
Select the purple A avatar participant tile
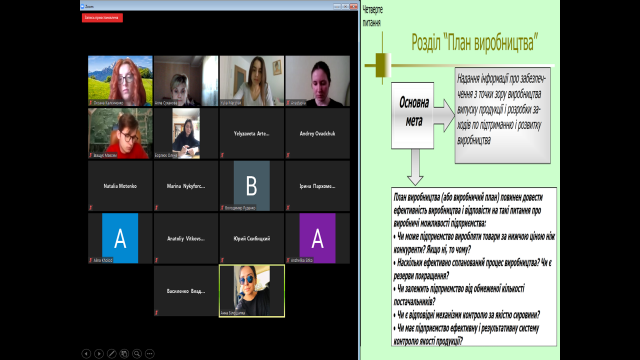[x=318, y=238]
